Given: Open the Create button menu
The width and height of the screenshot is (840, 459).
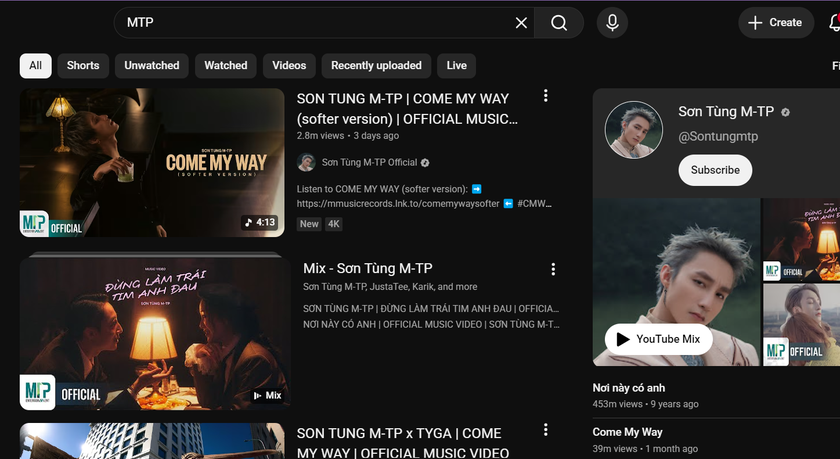Looking at the screenshot, I should (776, 22).
